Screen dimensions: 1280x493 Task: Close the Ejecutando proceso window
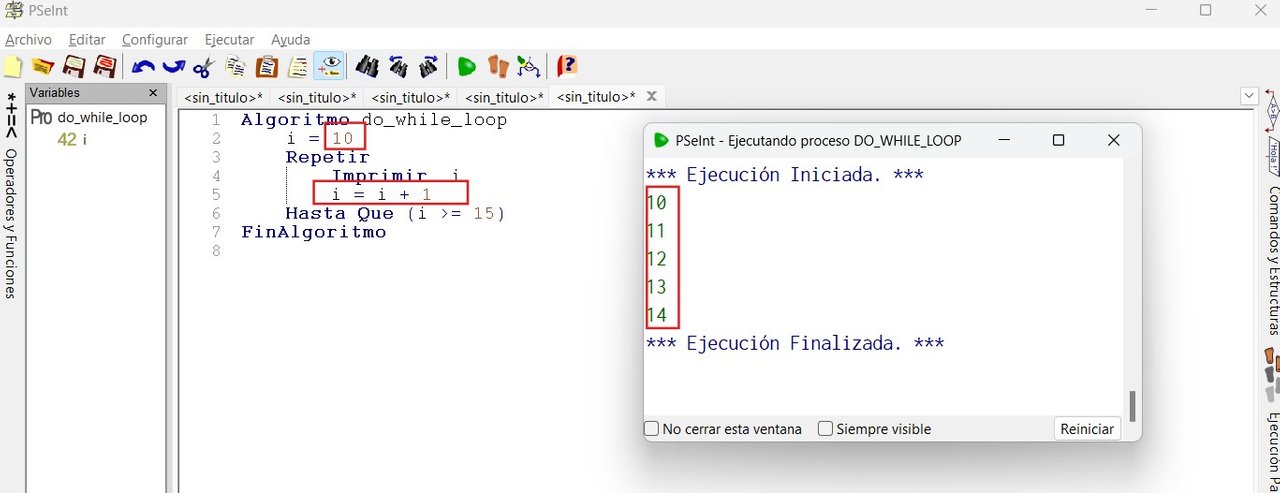pos(1113,140)
